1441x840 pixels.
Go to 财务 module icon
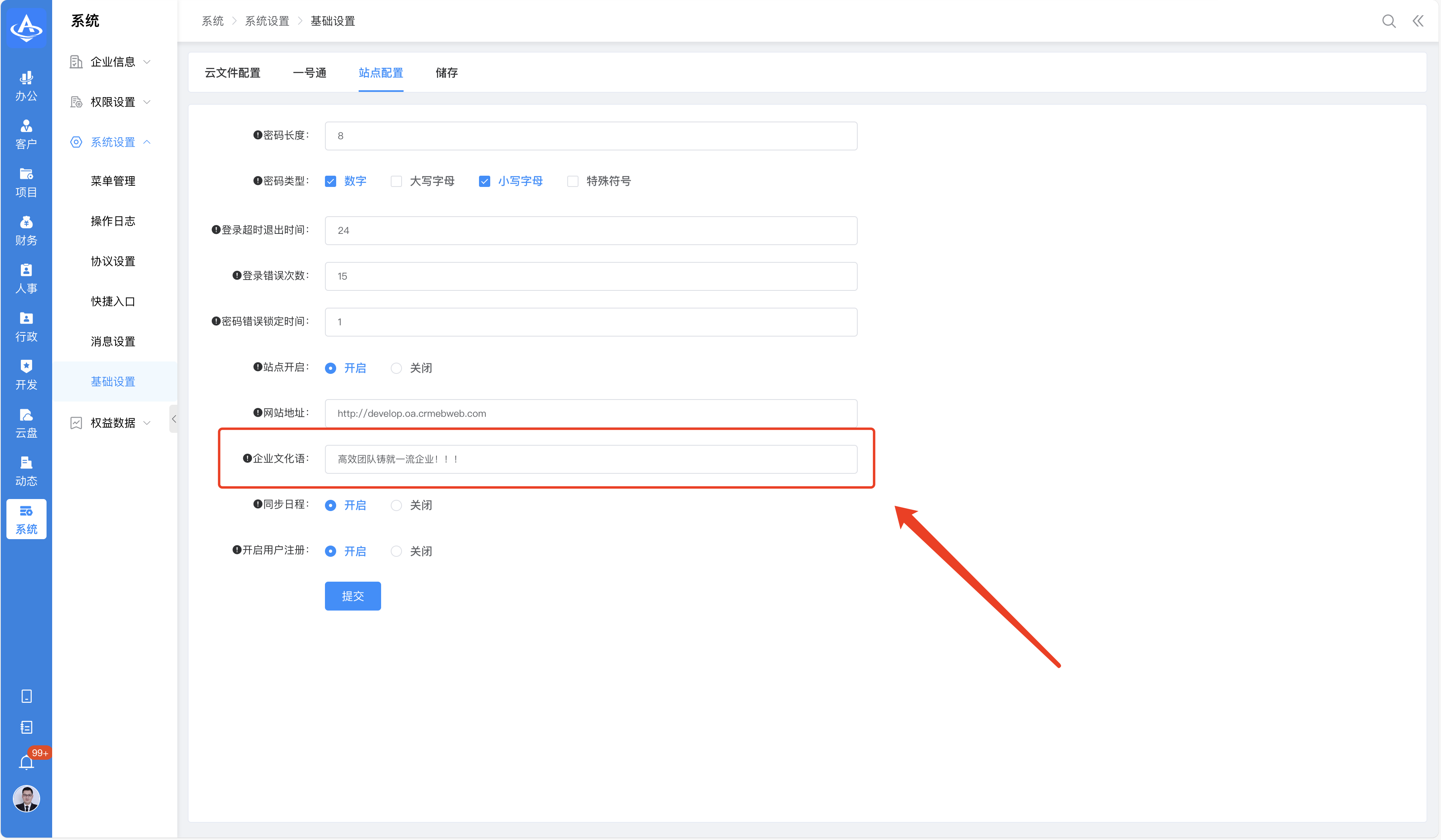26,230
